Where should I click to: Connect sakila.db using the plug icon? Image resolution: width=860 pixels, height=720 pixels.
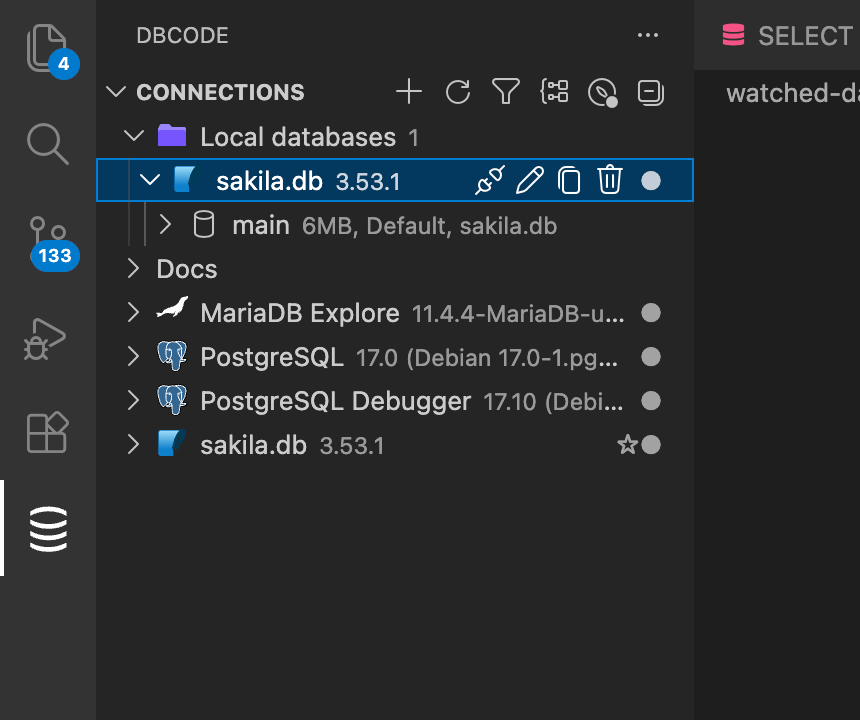point(490,180)
